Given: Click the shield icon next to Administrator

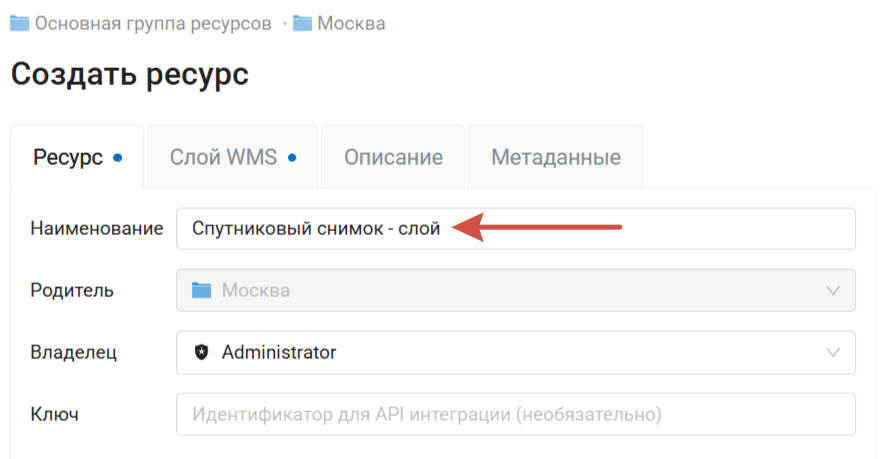Looking at the screenshot, I should coord(202,352).
